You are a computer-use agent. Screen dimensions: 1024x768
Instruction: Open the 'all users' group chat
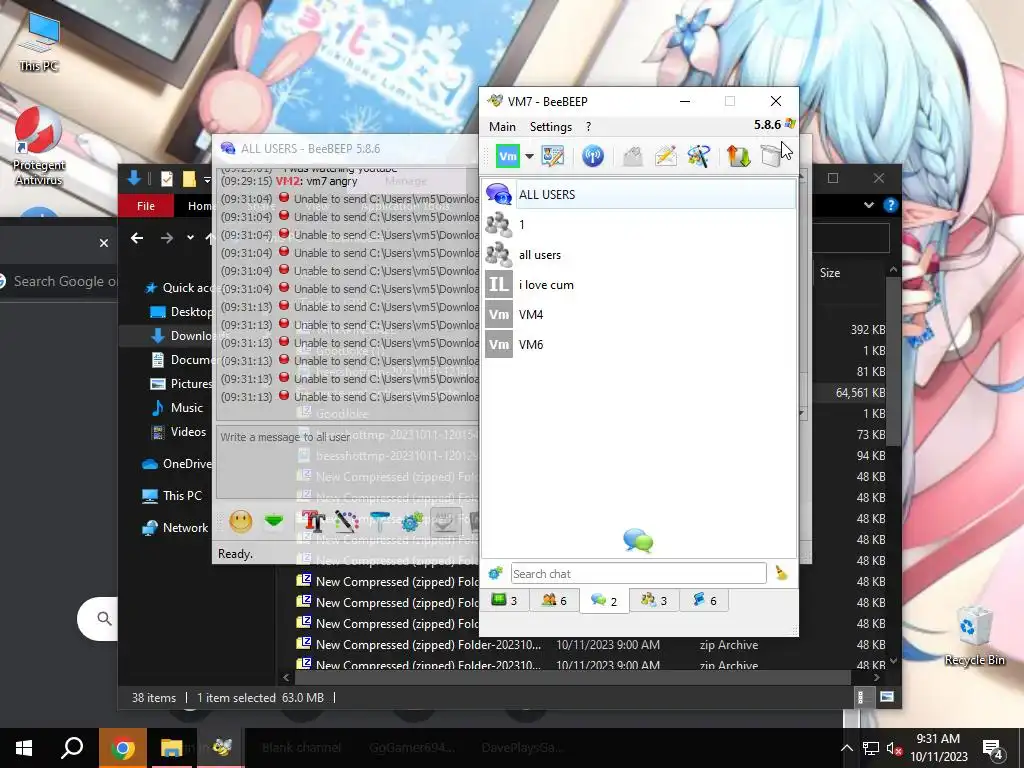(x=640, y=255)
